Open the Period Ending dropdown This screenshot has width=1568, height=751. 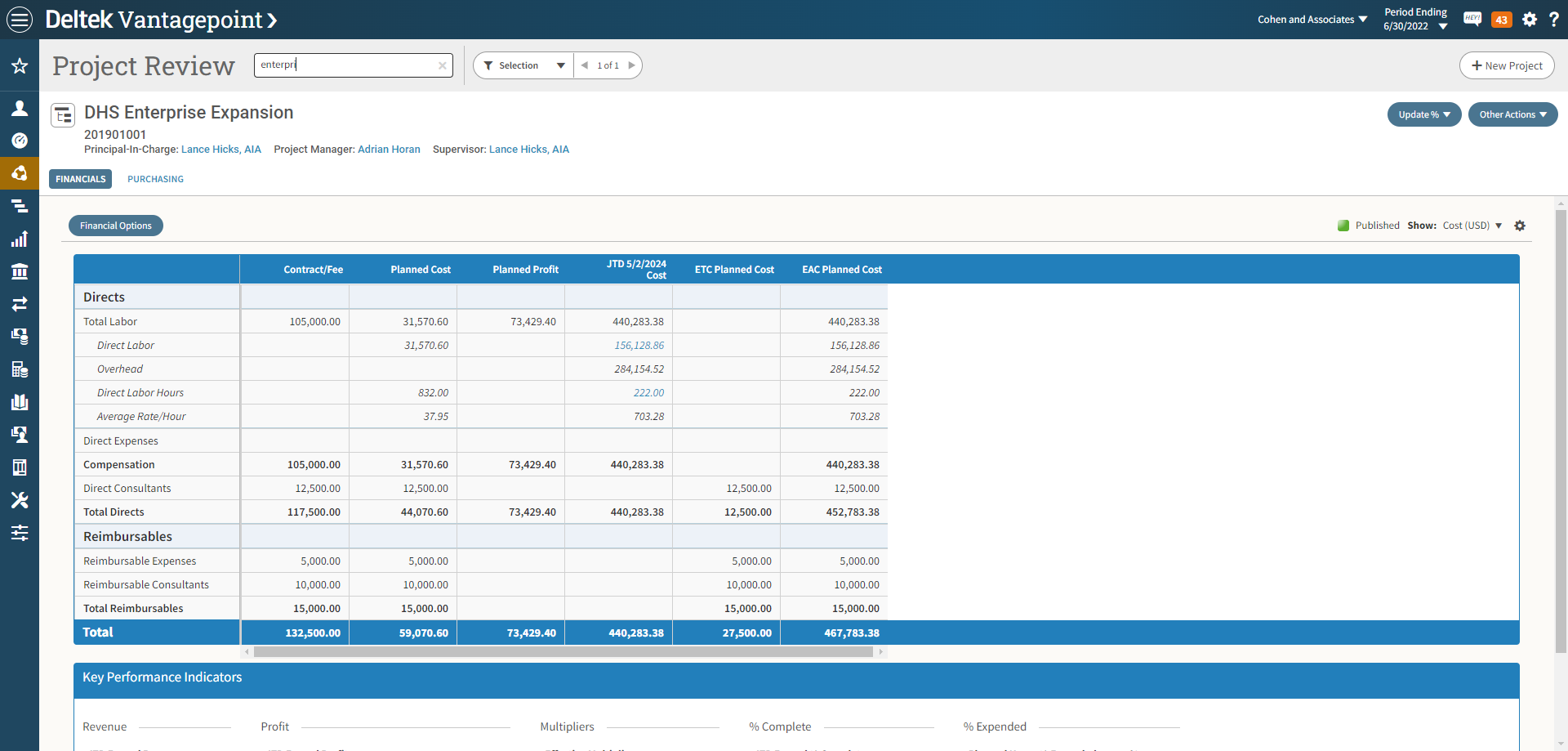pyautogui.click(x=1415, y=20)
